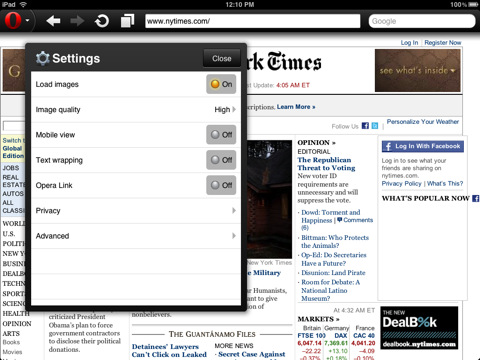Reload the page
Image resolution: width=480 pixels, height=360 pixels.
pos(102,21)
